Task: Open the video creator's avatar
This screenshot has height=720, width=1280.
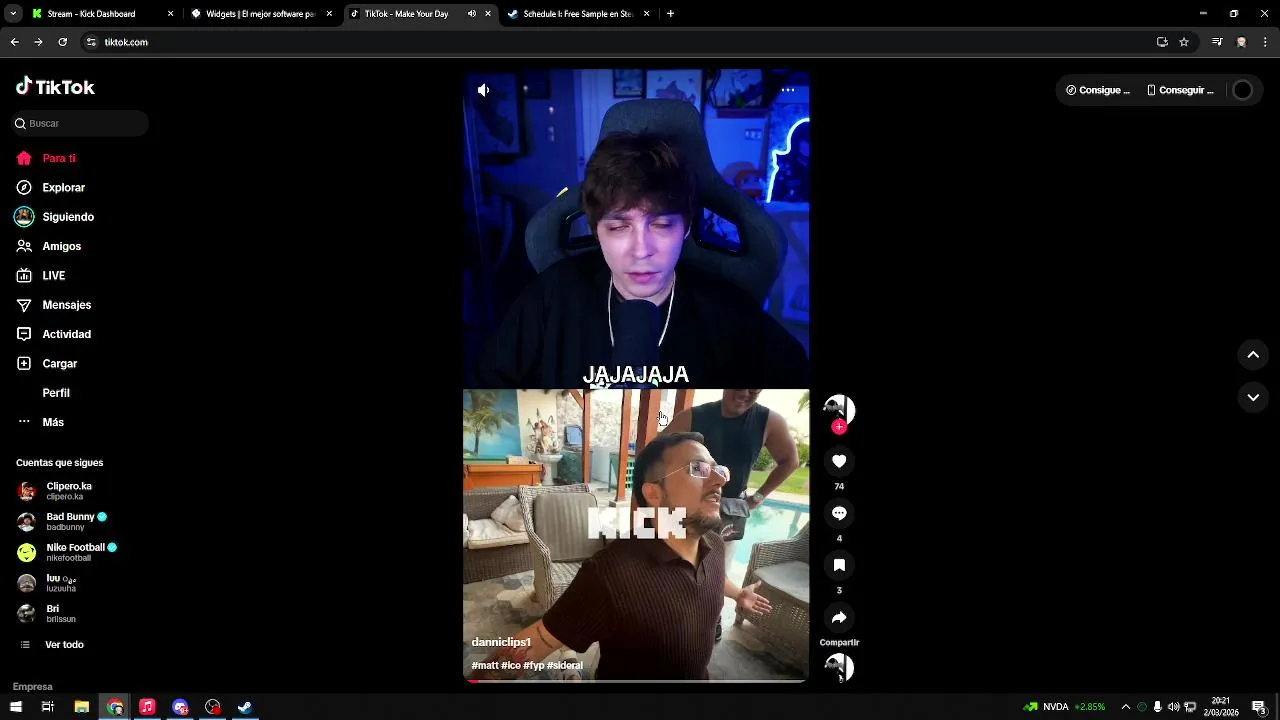Action: tap(838, 407)
